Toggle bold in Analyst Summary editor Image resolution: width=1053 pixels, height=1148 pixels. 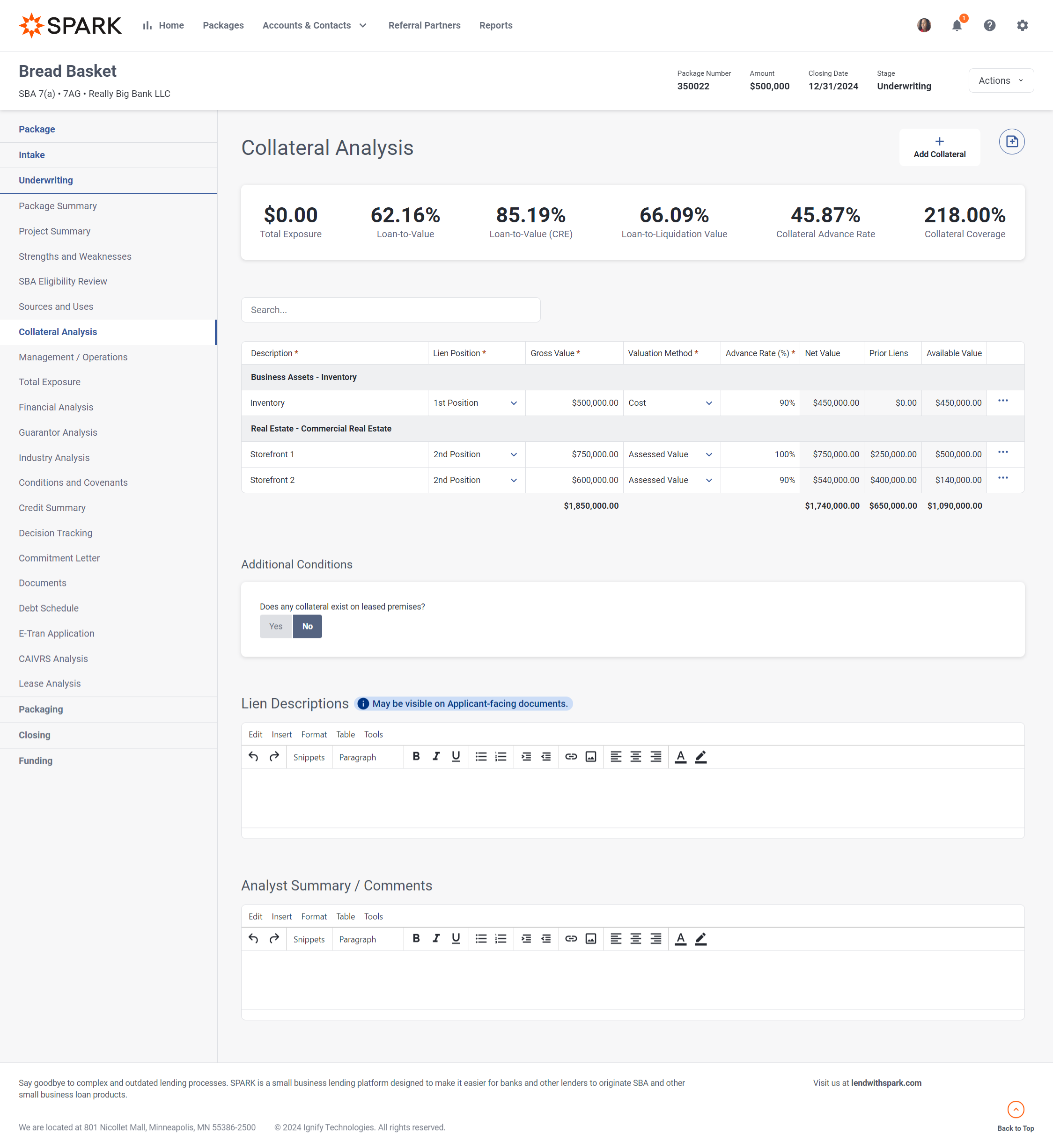tap(416, 939)
